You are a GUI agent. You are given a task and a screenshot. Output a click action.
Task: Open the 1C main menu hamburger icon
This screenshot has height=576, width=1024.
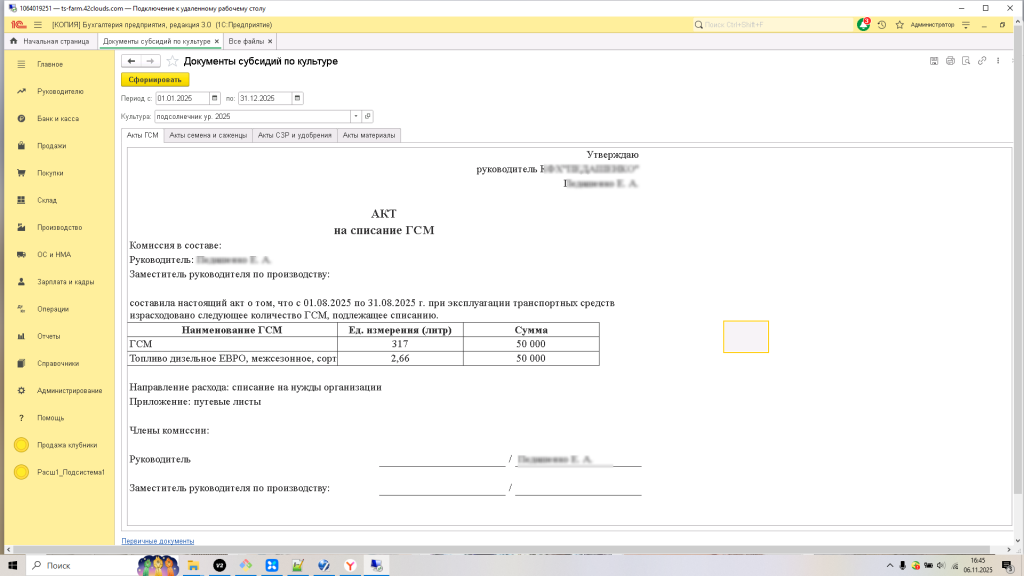(x=38, y=25)
